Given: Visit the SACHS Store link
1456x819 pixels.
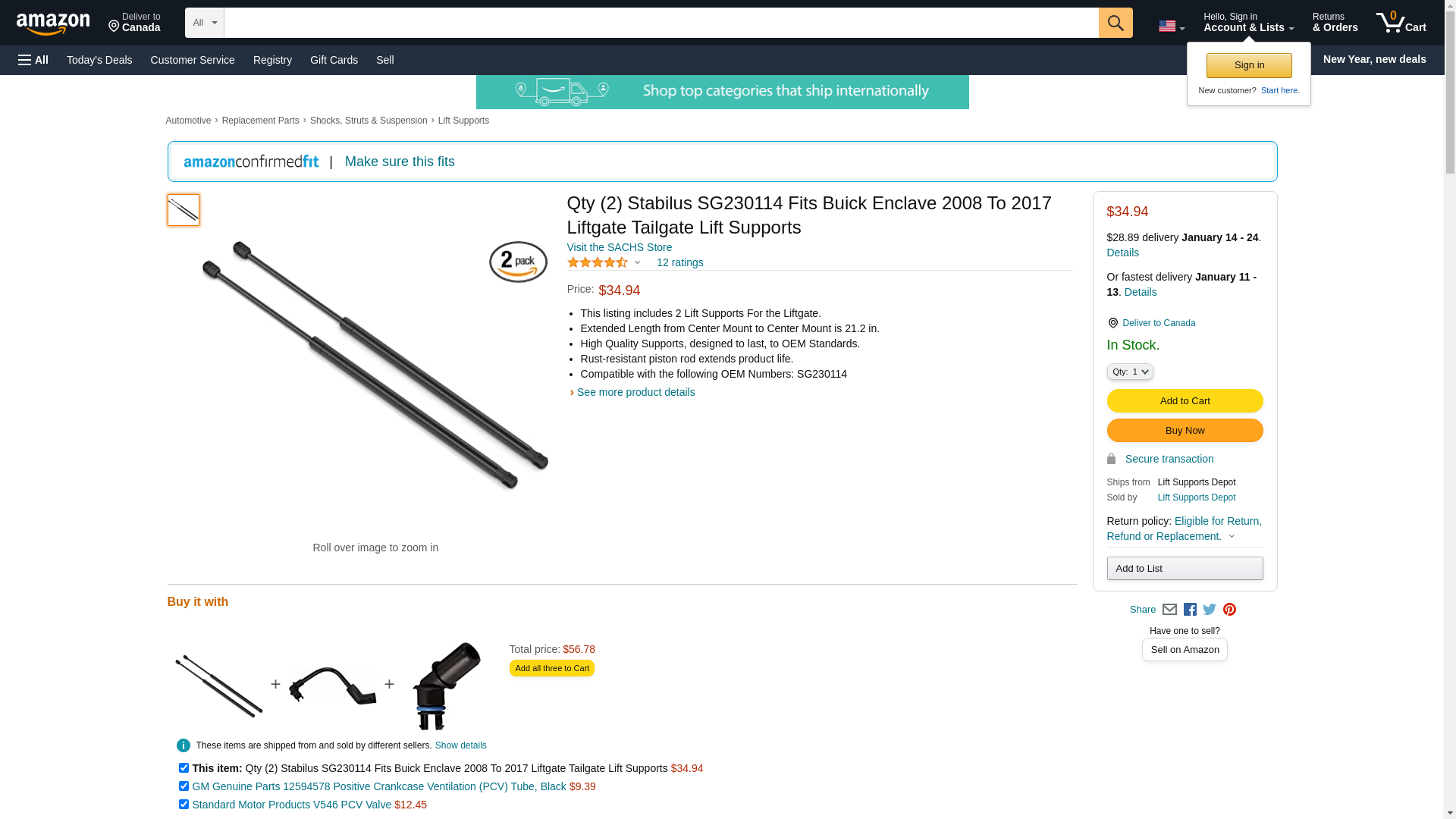Looking at the screenshot, I should coord(619,247).
